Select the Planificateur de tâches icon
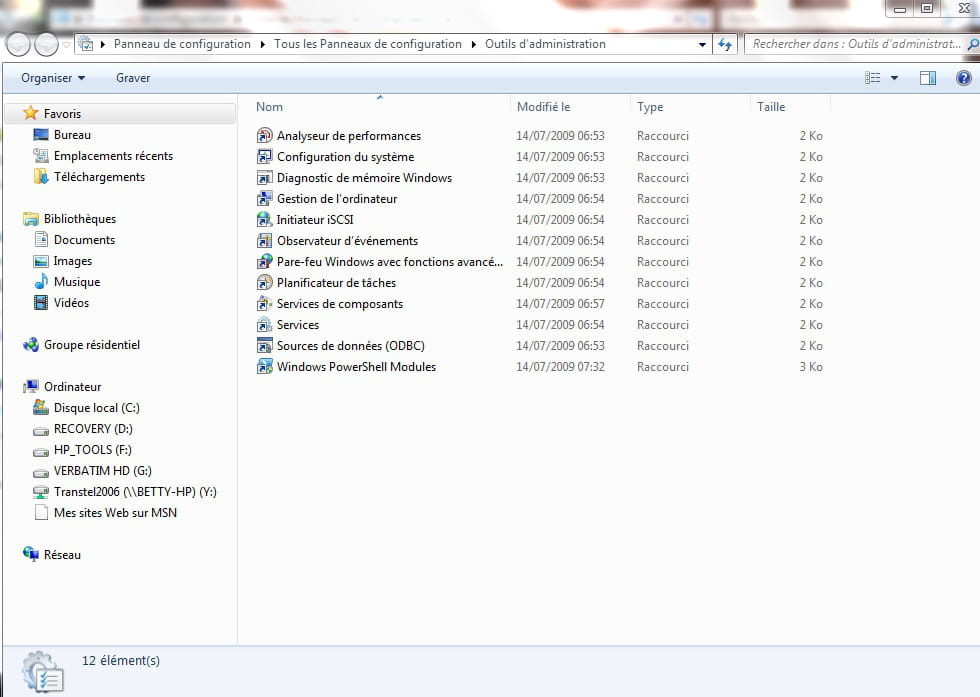 point(264,283)
